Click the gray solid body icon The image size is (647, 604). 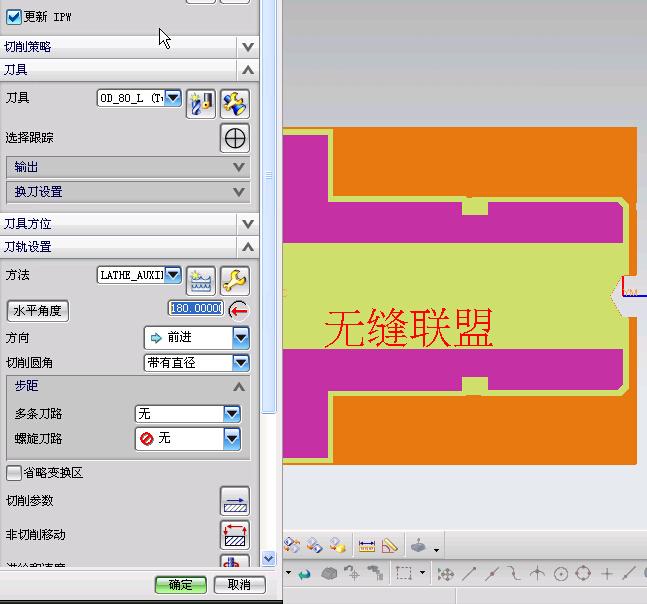[x=329, y=573]
